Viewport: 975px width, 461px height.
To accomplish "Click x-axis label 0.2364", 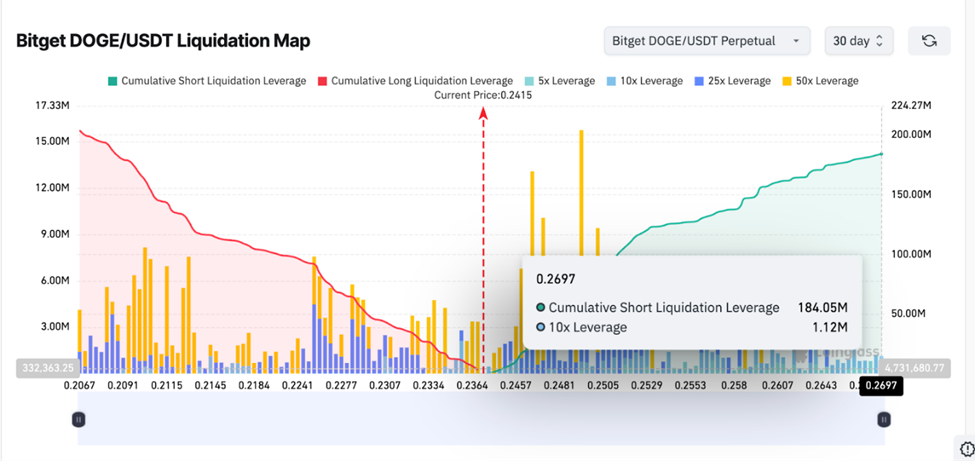I will pos(473,386).
